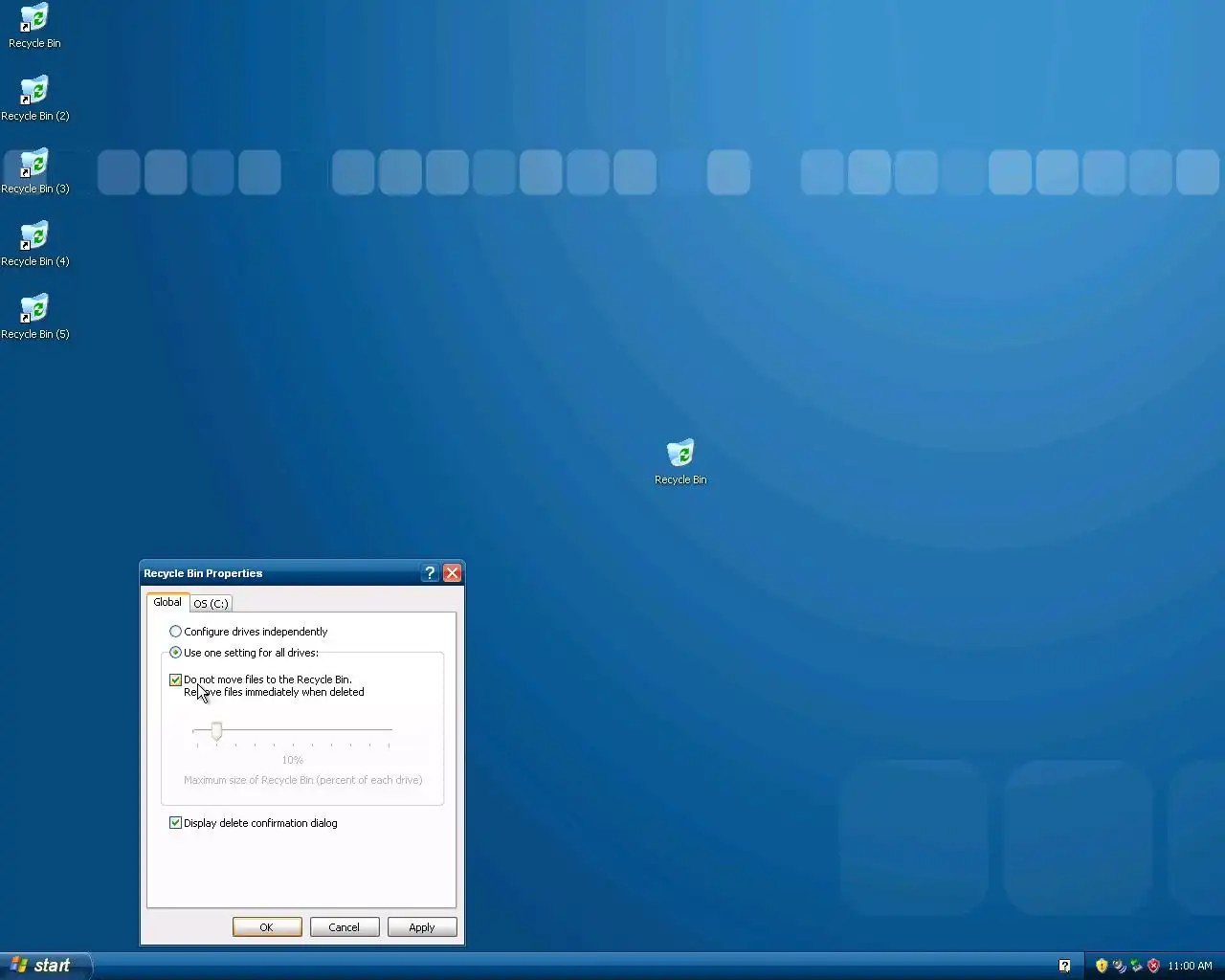Image resolution: width=1225 pixels, height=980 pixels.
Task: Click the dialog's question mark help button
Action: [x=430, y=573]
